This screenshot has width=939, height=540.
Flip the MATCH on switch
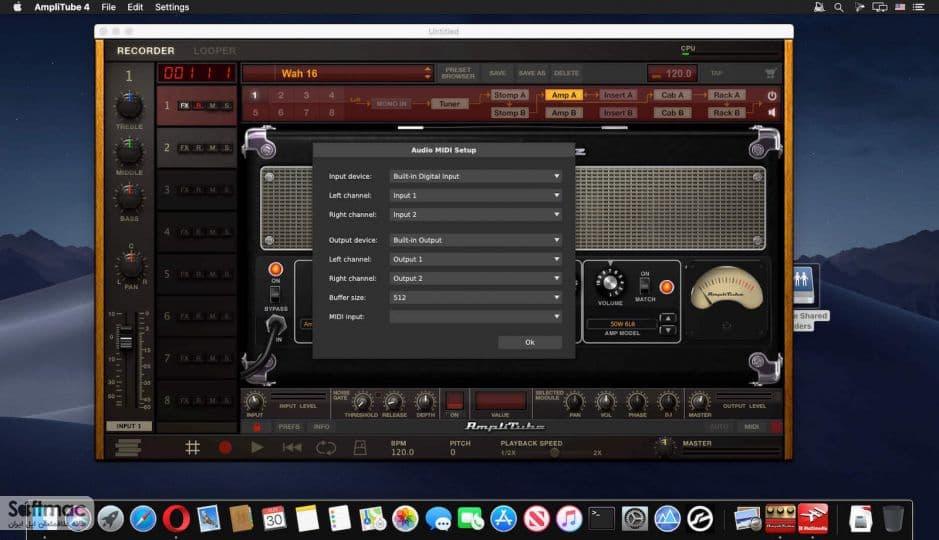pyautogui.click(x=644, y=285)
